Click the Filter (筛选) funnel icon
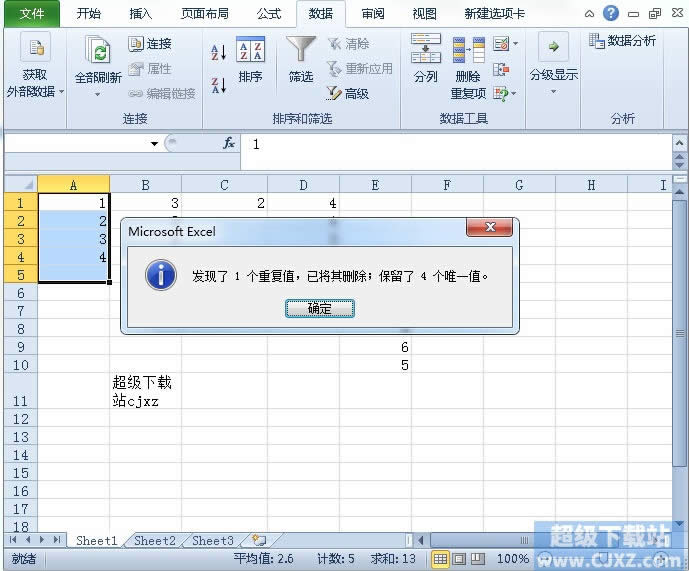Viewport: 689px width, 571px height. [301, 50]
